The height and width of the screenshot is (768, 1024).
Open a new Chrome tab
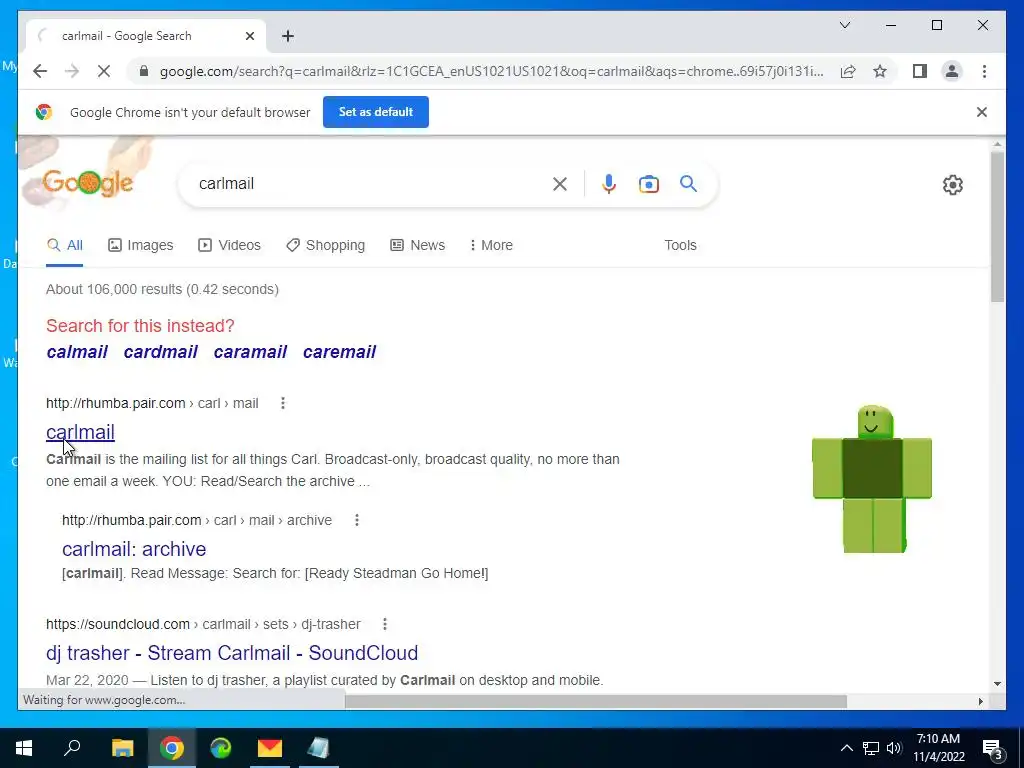point(288,36)
